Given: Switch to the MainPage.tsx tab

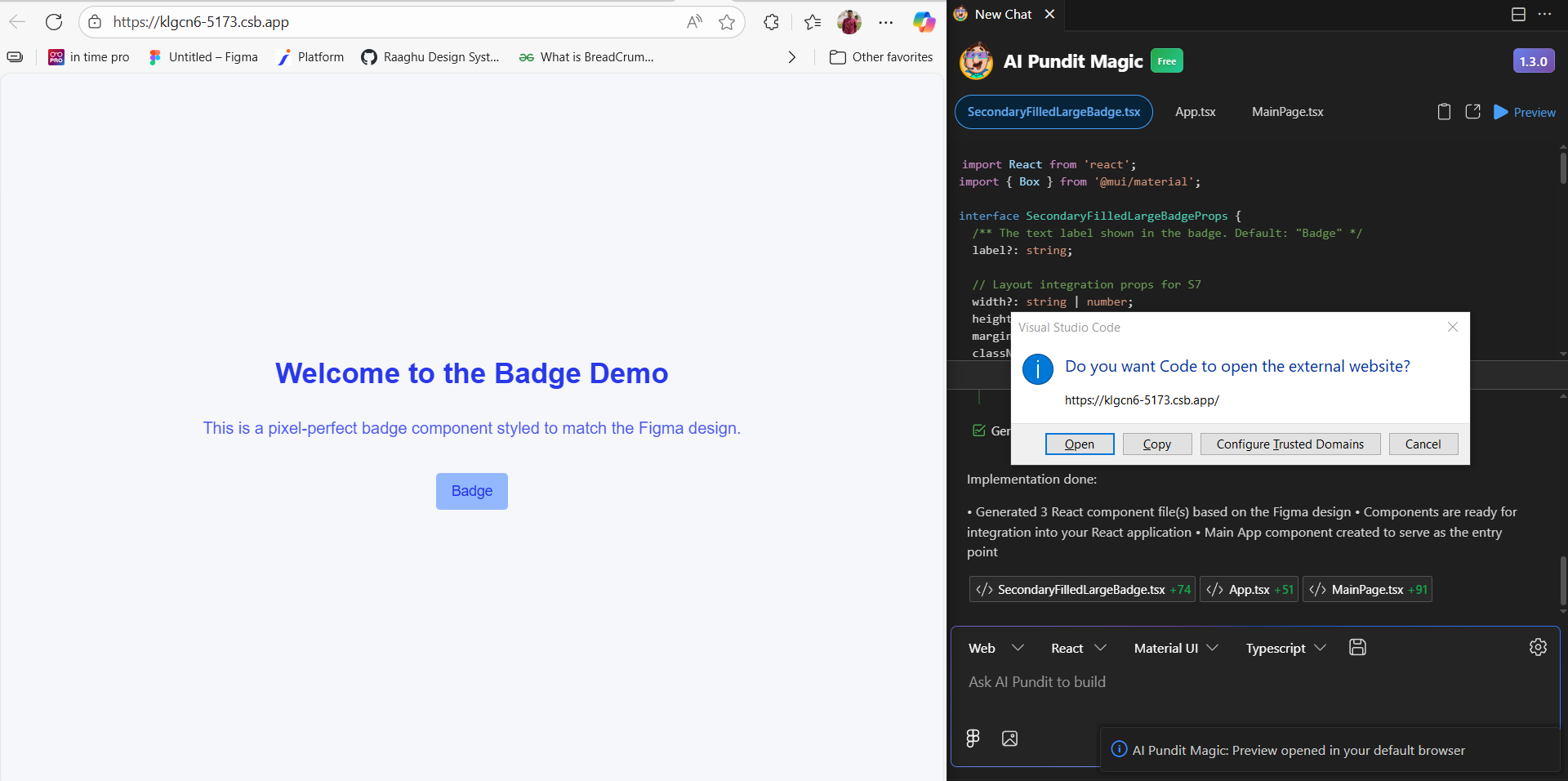Looking at the screenshot, I should (1287, 112).
